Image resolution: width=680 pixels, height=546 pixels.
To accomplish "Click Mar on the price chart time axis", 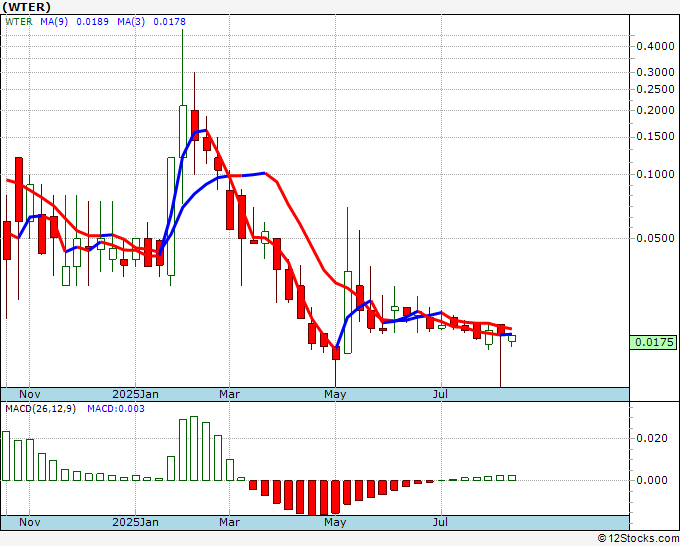I will (x=229, y=394).
